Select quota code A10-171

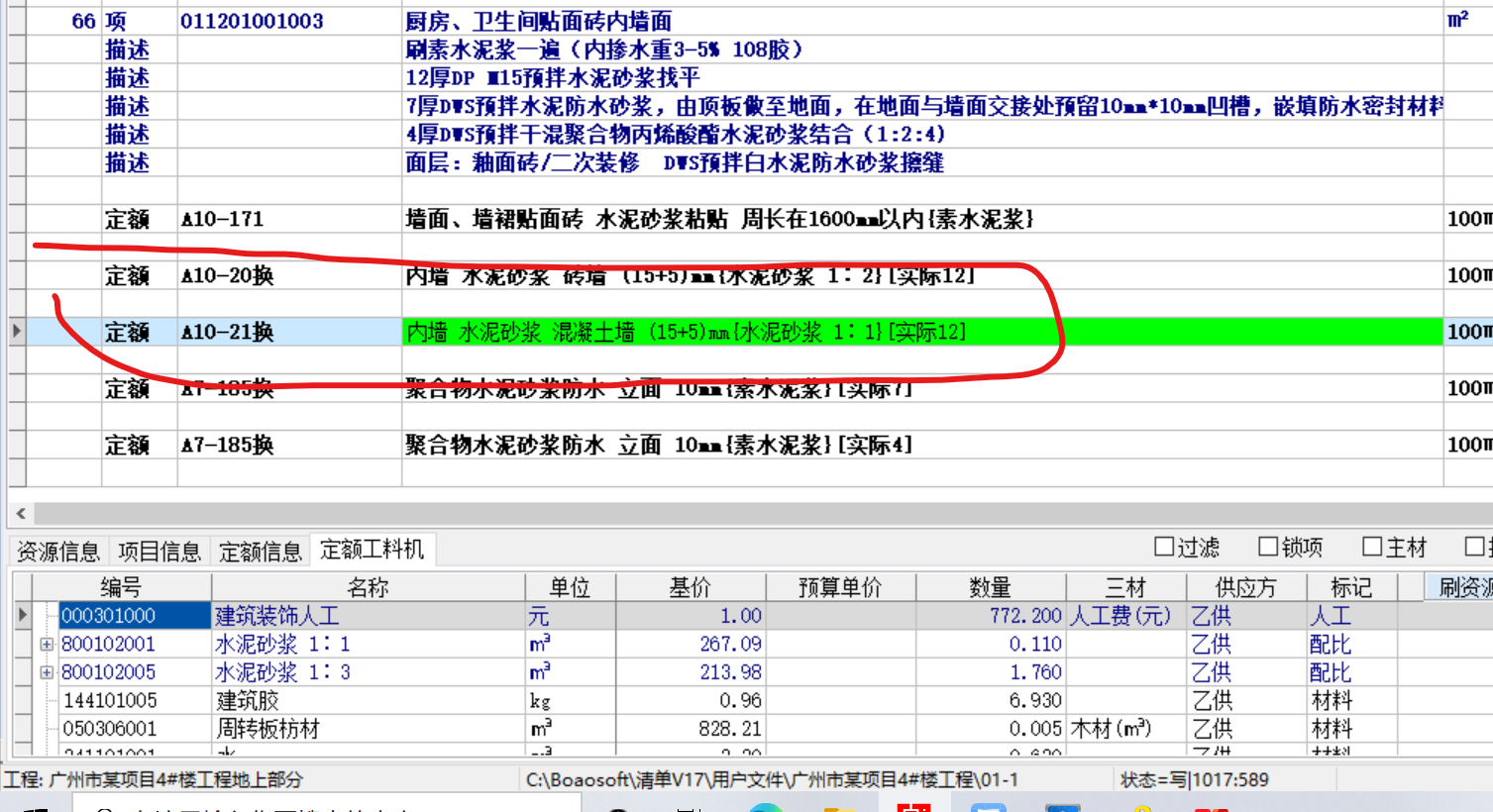click(223, 219)
